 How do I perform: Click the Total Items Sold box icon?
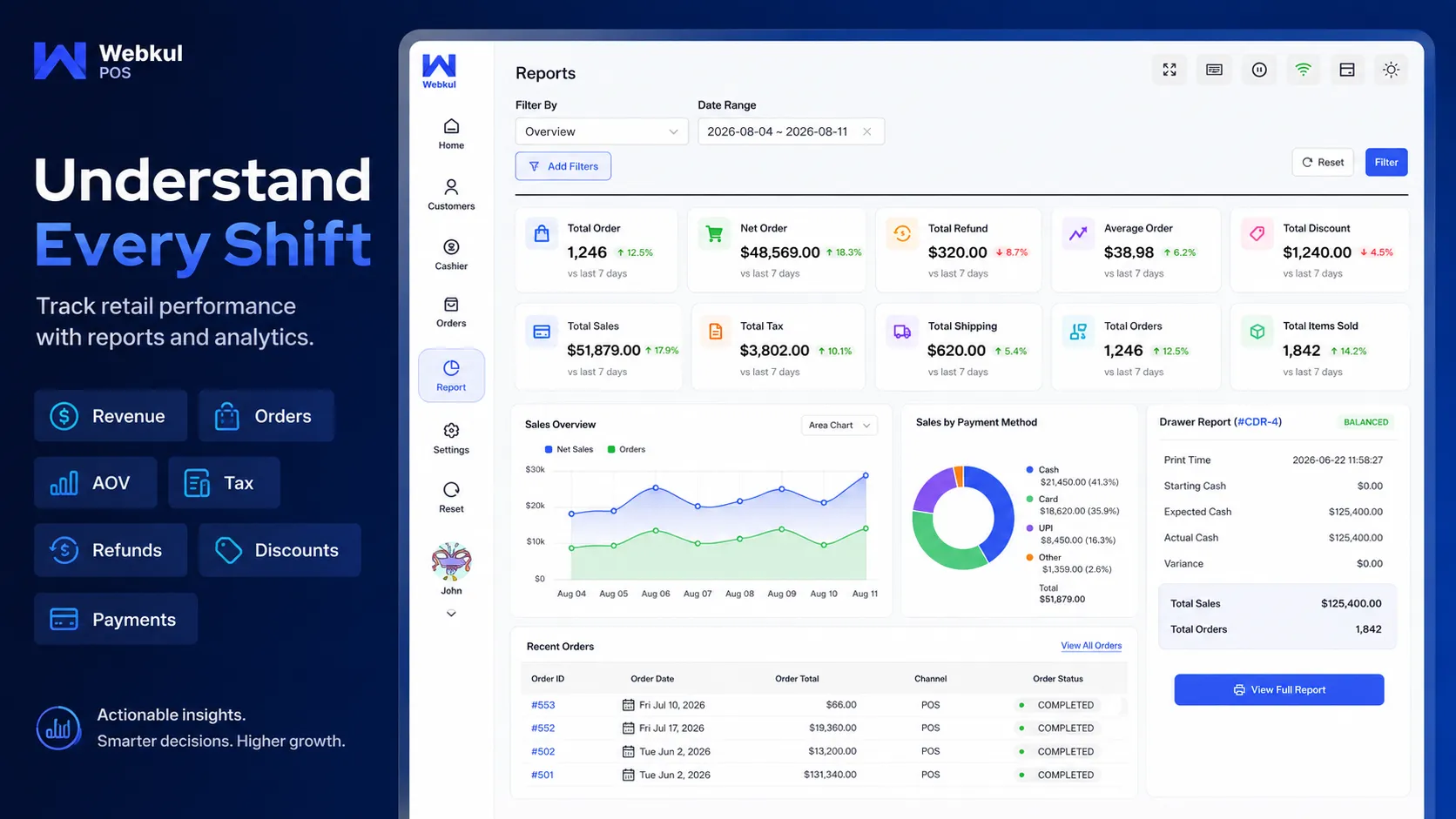pos(1257,332)
